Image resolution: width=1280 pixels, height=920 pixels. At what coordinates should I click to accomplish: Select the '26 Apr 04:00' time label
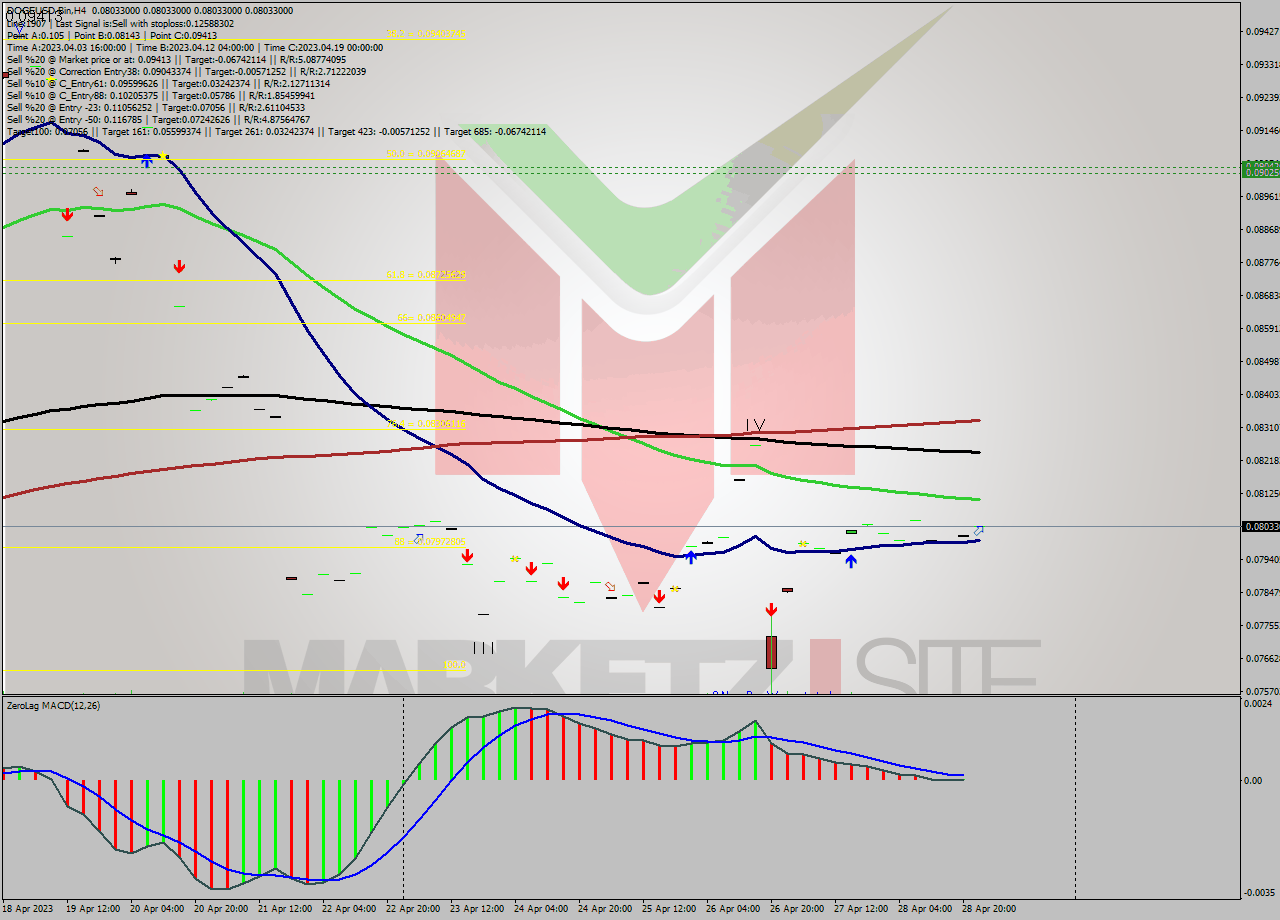(x=733, y=909)
